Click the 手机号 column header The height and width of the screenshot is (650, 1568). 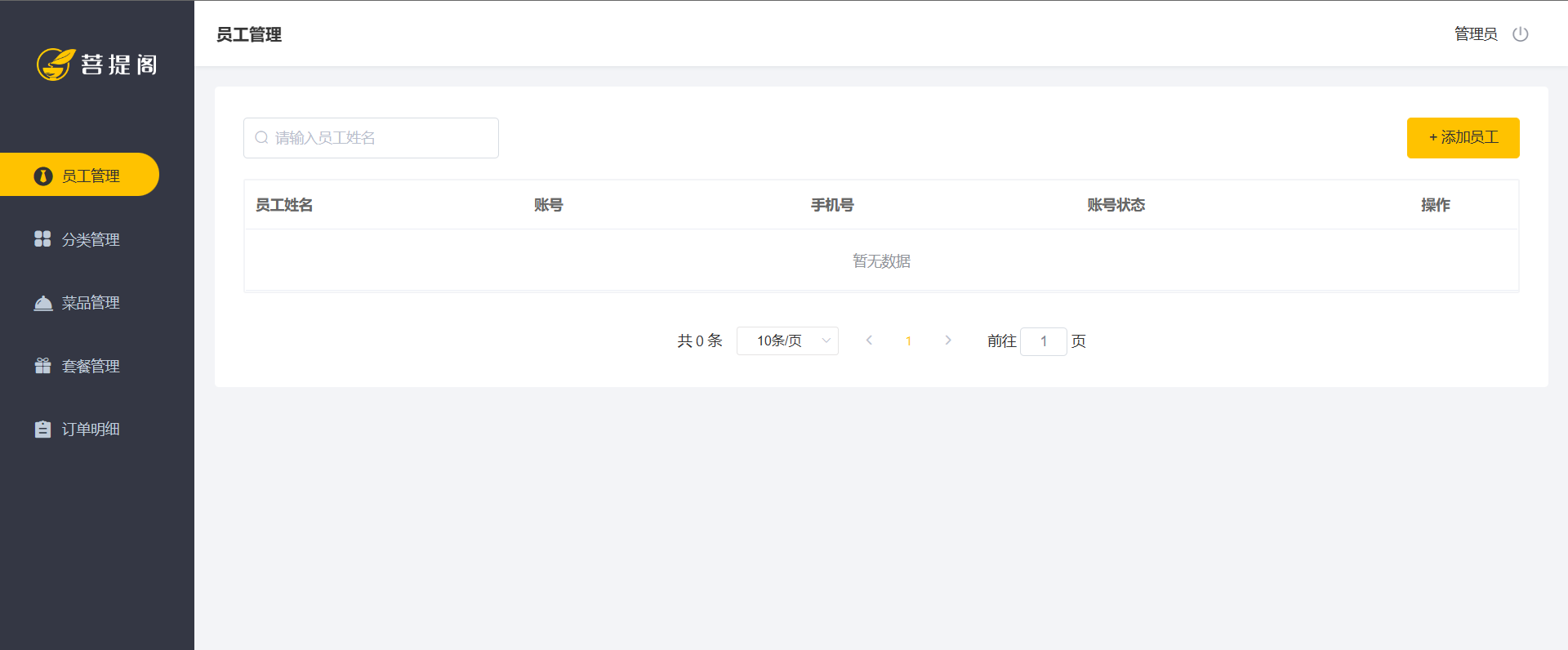[832, 205]
